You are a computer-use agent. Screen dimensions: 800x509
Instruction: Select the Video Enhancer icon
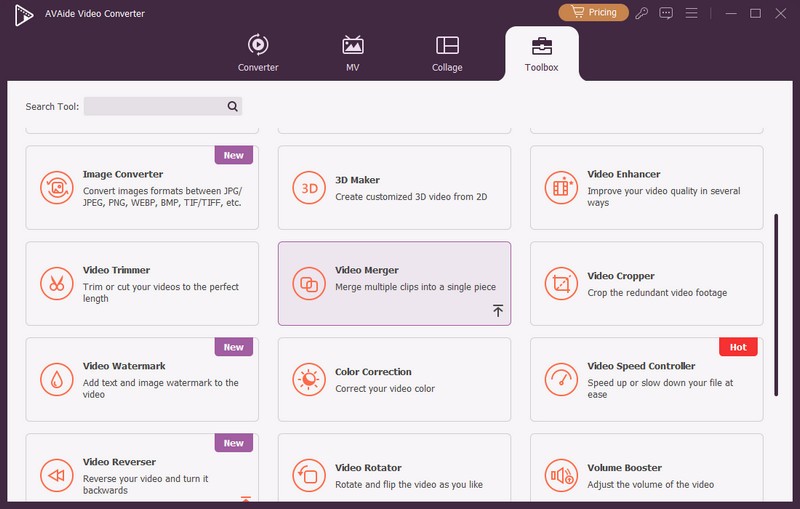(561, 188)
